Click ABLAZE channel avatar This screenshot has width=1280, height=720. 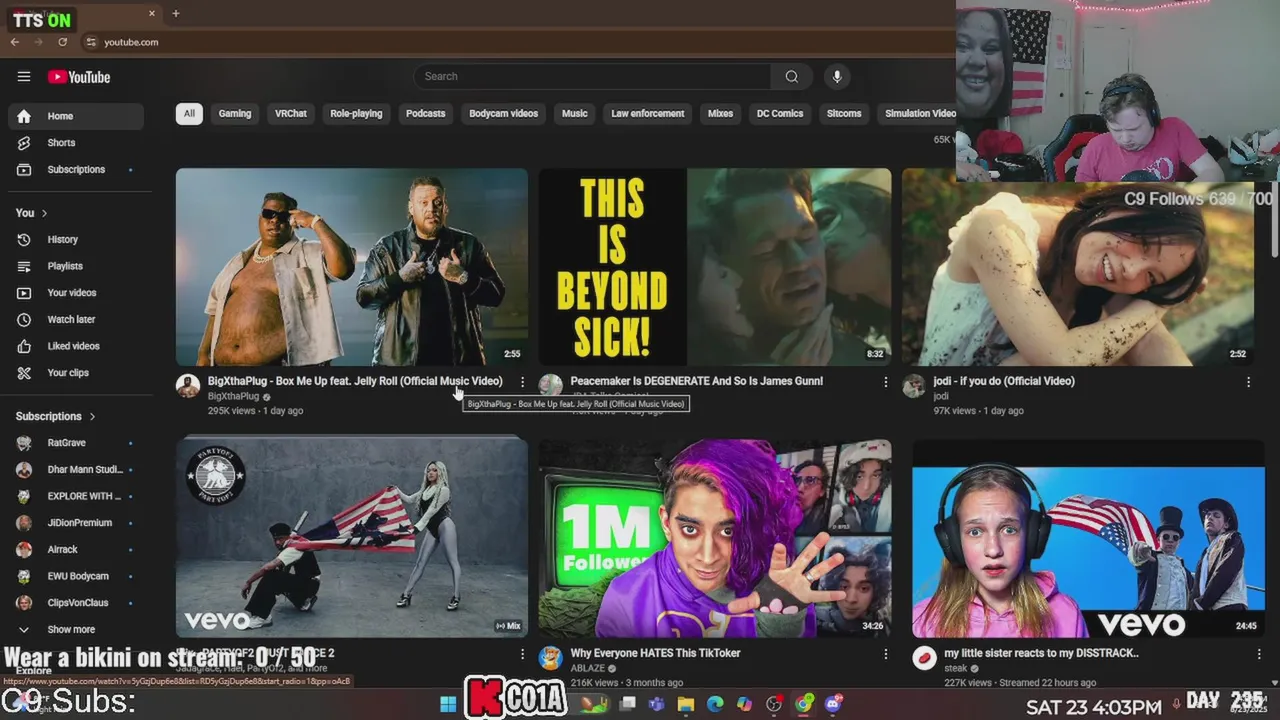coord(551,658)
